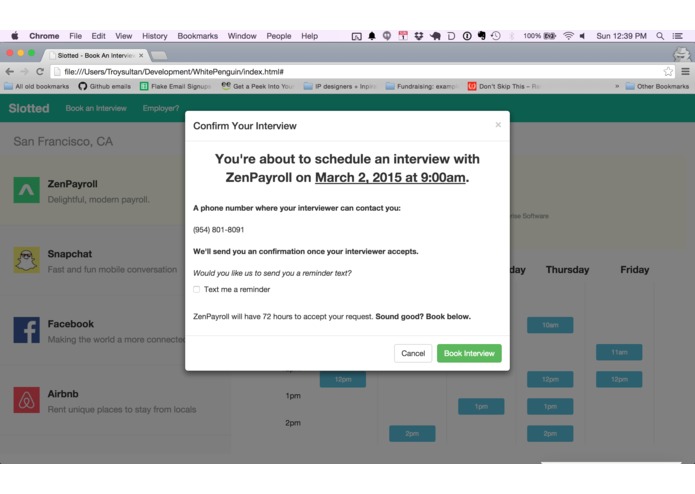
Task: Click the Time Machine menu bar icon
Action: point(496,36)
